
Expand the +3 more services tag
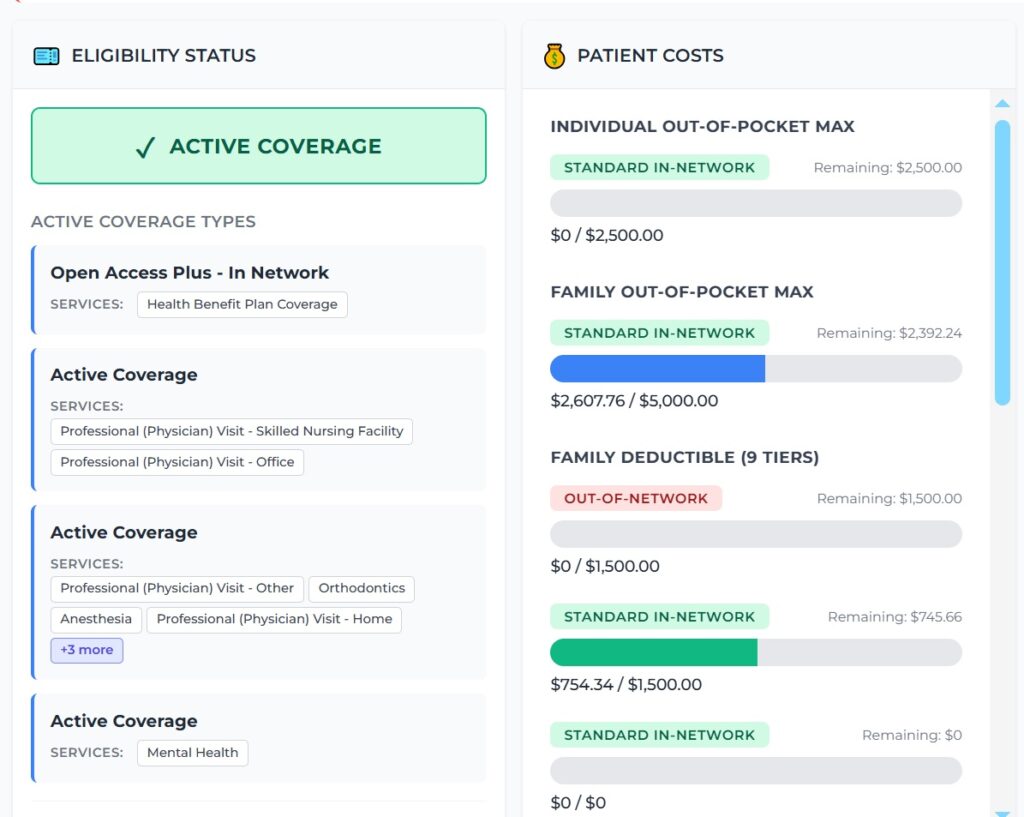(87, 650)
